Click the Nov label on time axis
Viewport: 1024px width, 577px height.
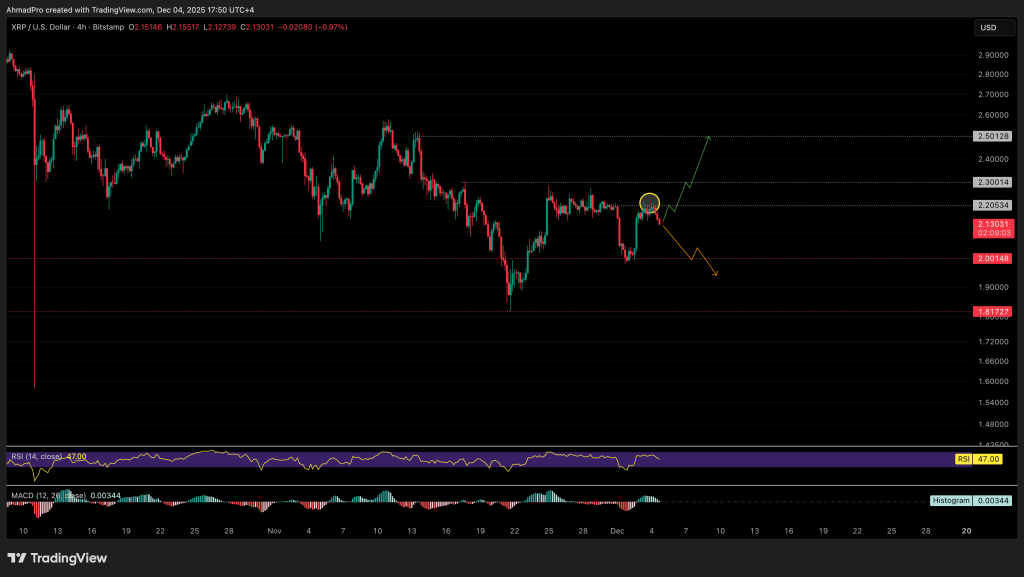[274, 530]
